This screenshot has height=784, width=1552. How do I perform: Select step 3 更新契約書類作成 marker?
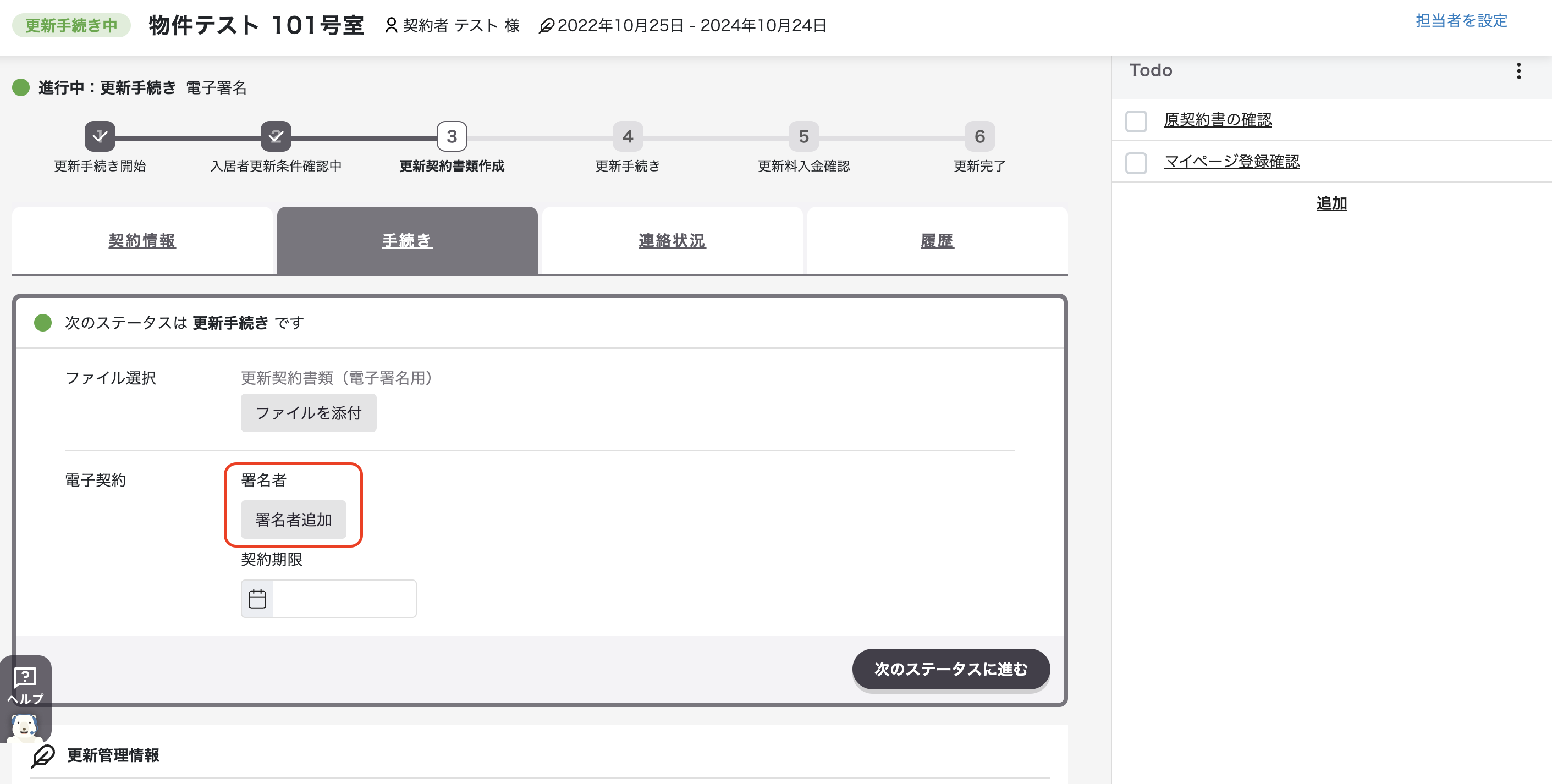(452, 137)
